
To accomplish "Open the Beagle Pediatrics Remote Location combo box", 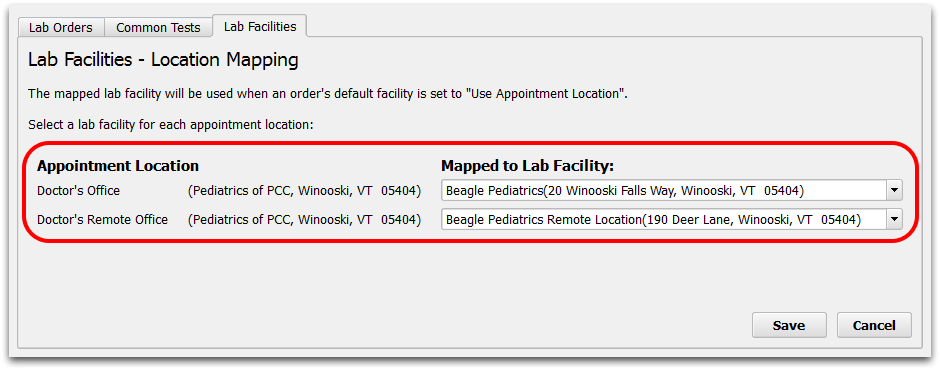I will tap(671, 220).
